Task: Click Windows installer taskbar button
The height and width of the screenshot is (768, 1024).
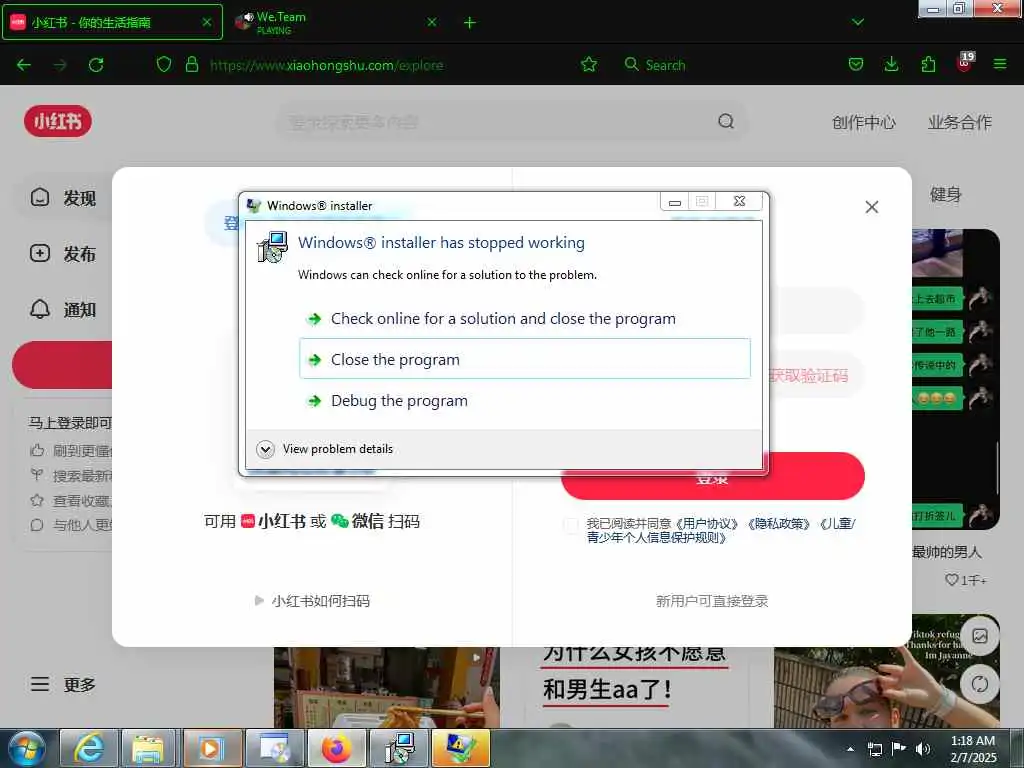Action: [398, 748]
